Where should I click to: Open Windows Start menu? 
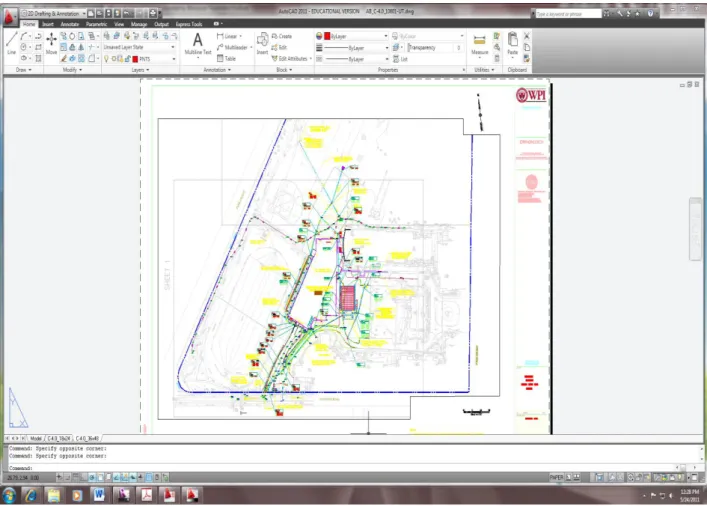(x=9, y=495)
